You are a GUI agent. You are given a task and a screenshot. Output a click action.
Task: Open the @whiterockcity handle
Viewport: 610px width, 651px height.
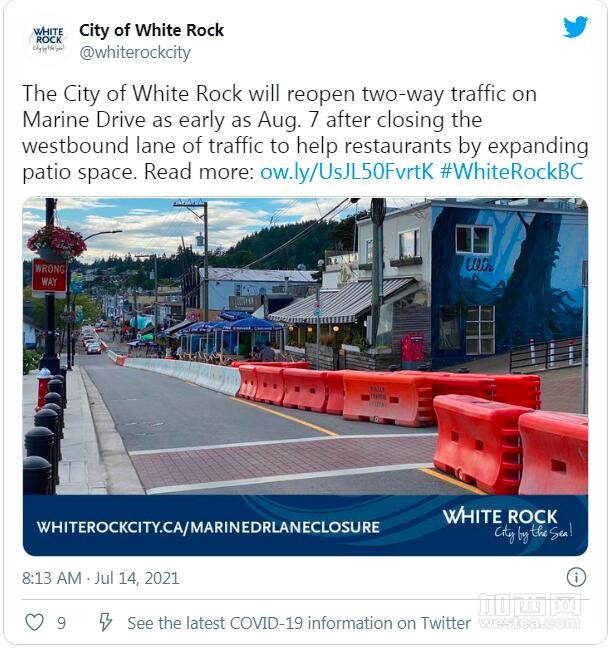coord(135,53)
